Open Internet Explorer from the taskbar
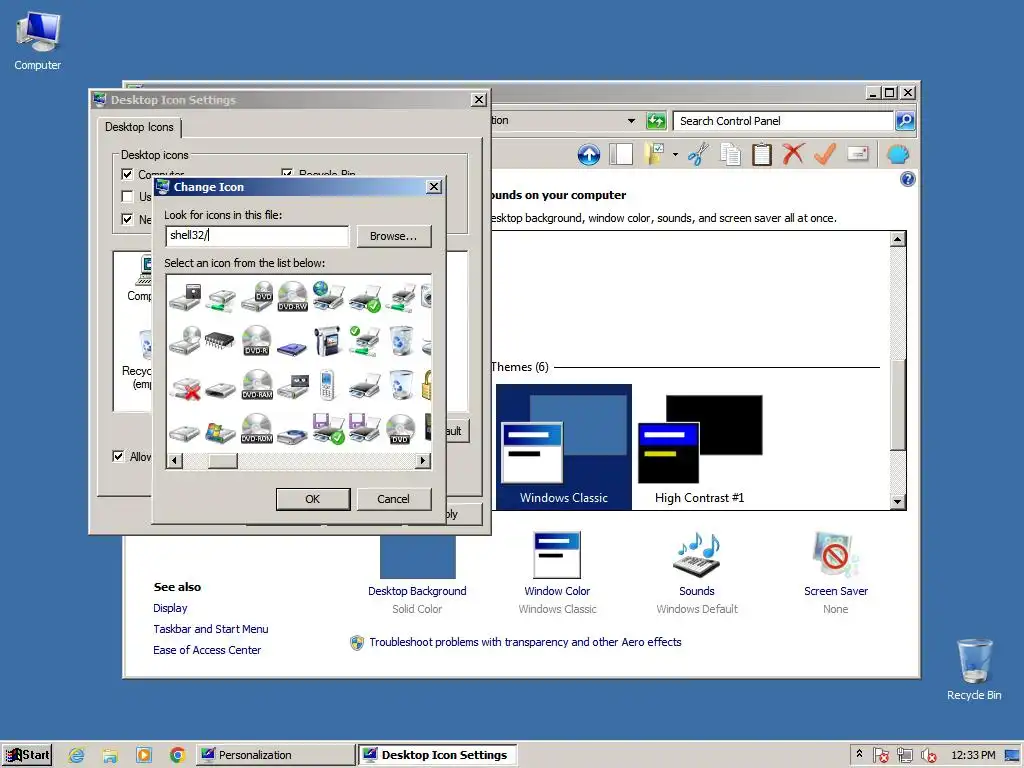 point(76,755)
